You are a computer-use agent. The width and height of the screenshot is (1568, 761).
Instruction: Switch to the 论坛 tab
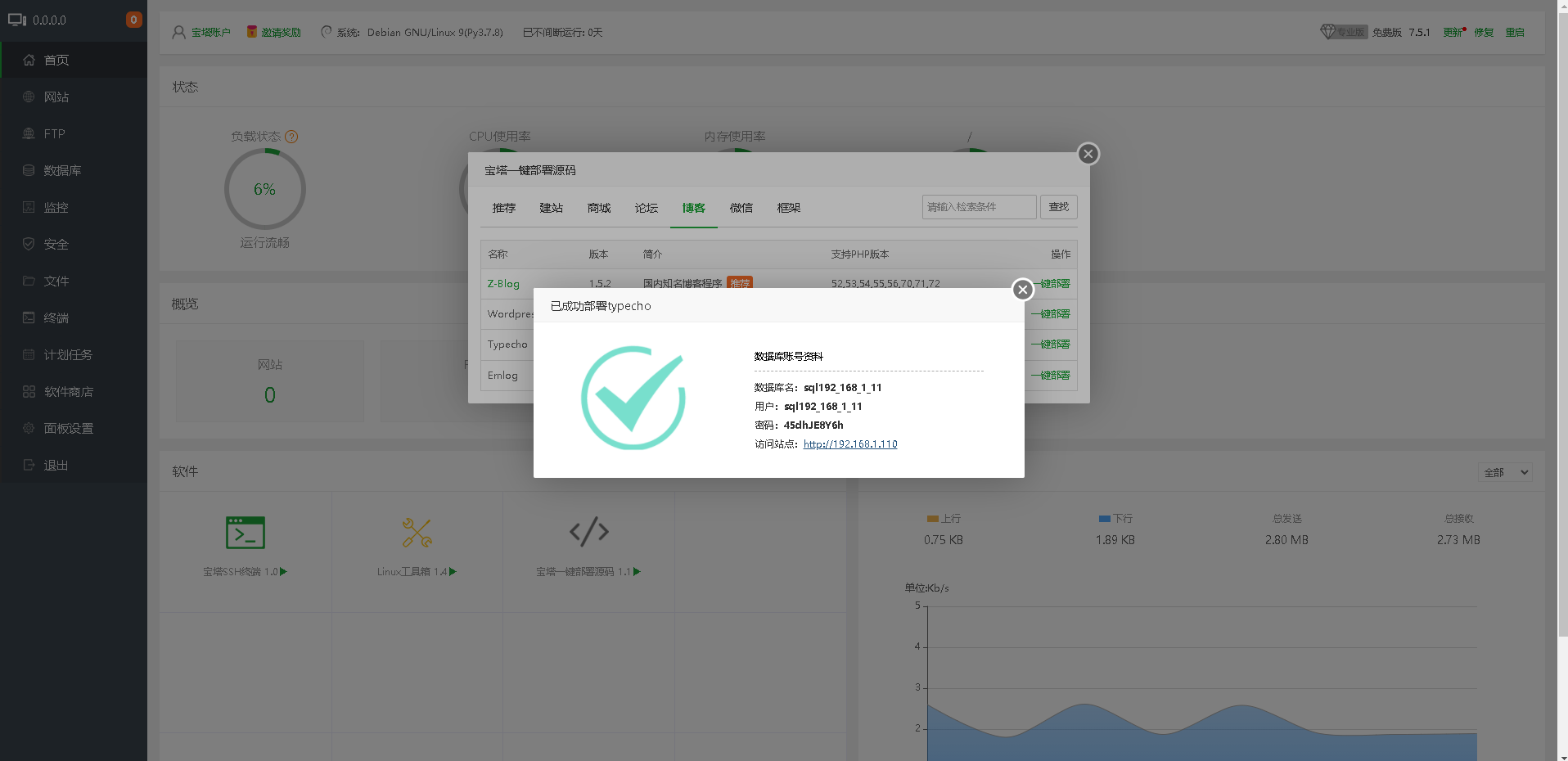(647, 208)
